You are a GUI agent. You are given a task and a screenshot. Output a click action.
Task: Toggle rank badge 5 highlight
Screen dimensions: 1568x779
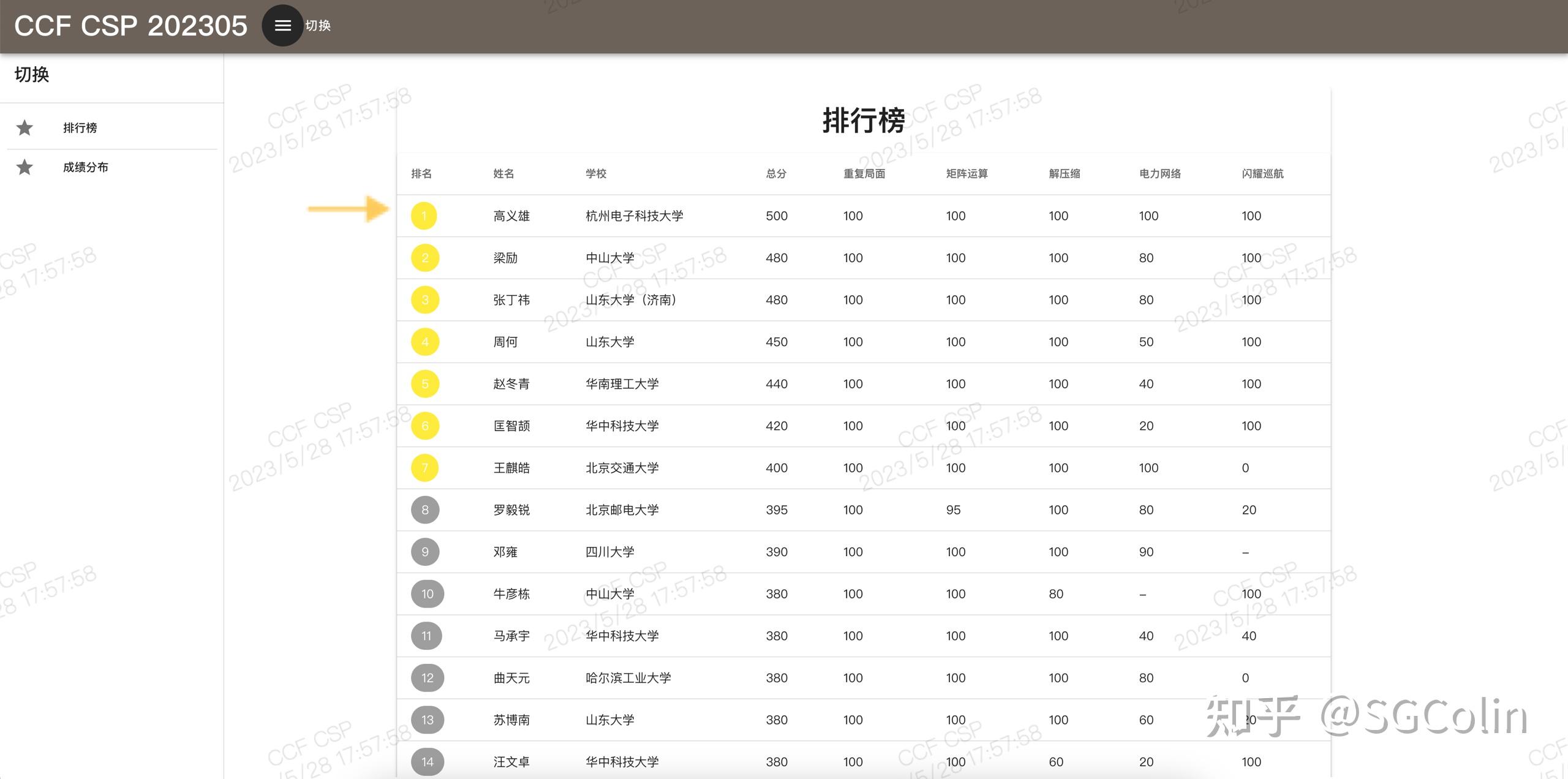tap(424, 383)
